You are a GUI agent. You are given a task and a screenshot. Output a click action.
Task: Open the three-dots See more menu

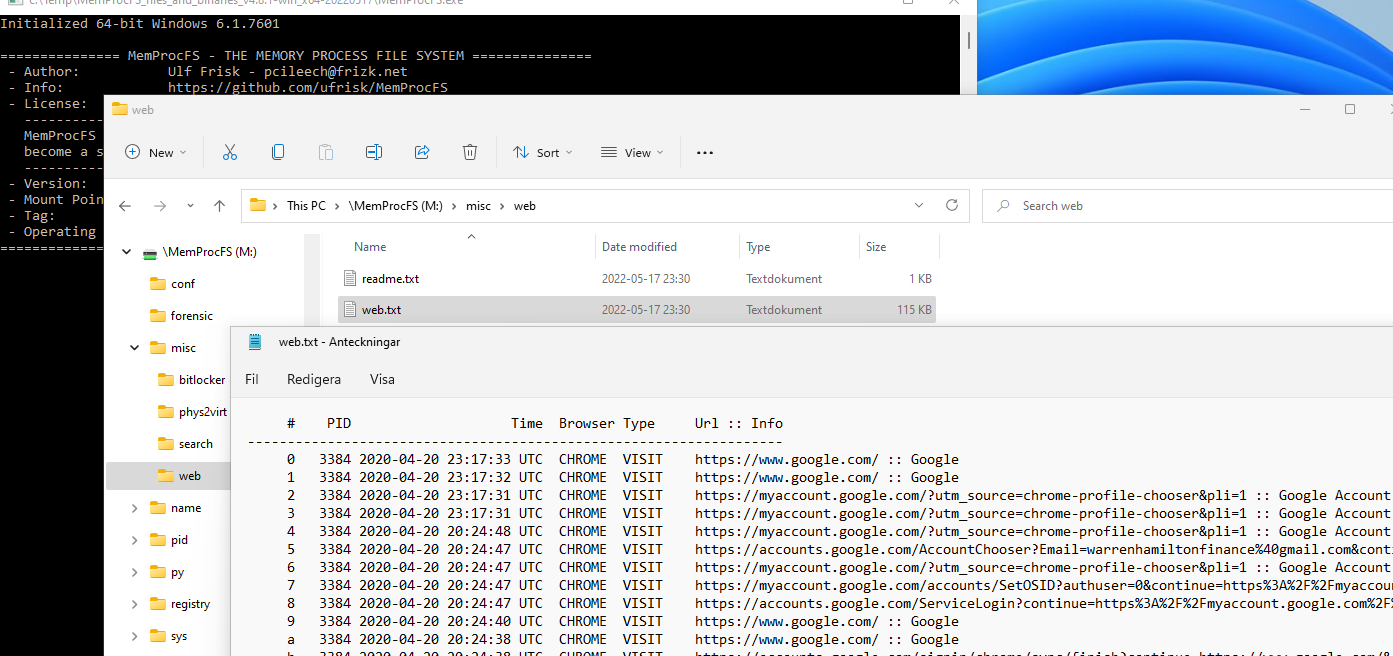tap(705, 153)
